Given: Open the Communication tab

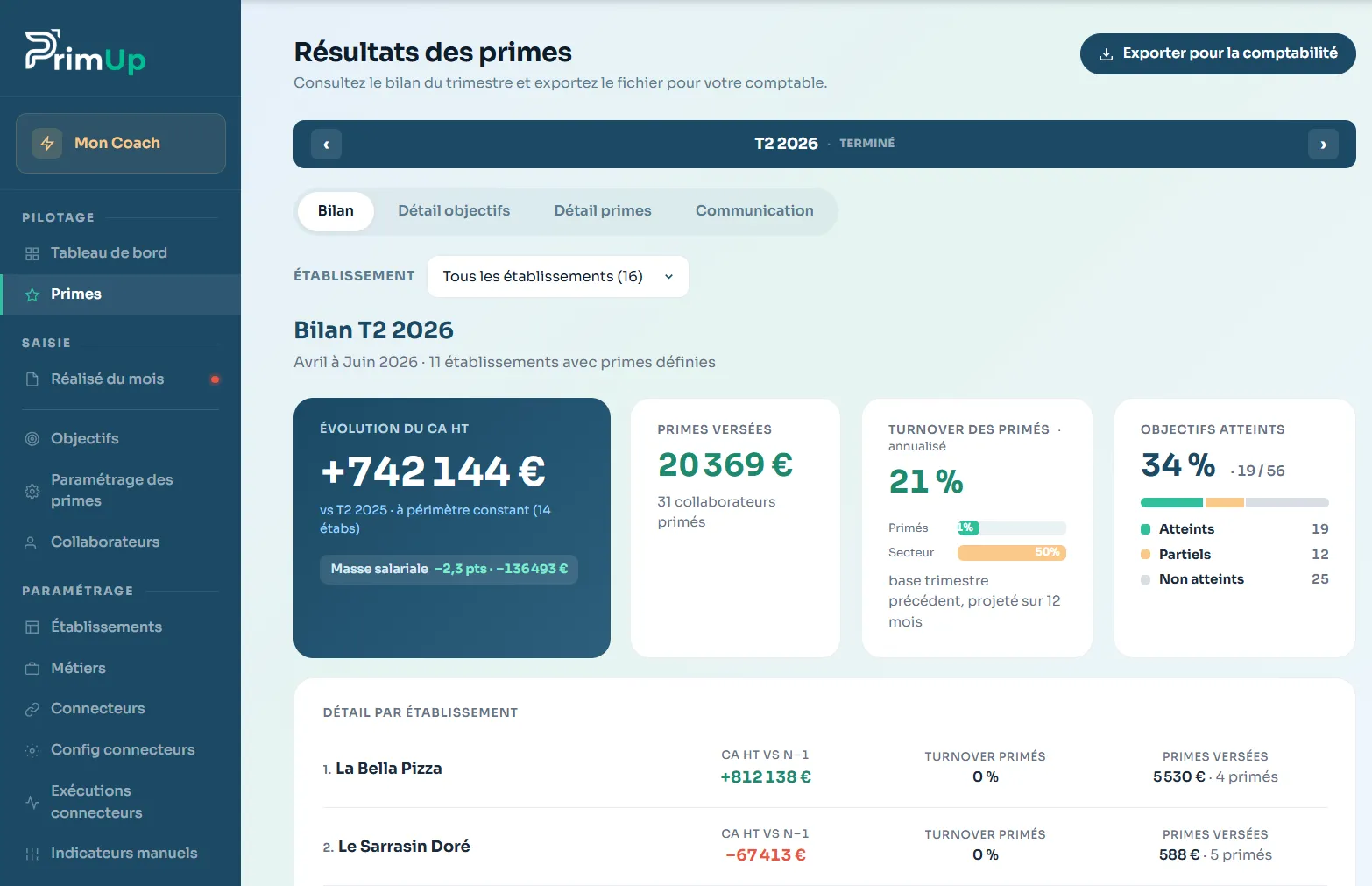Looking at the screenshot, I should (754, 211).
